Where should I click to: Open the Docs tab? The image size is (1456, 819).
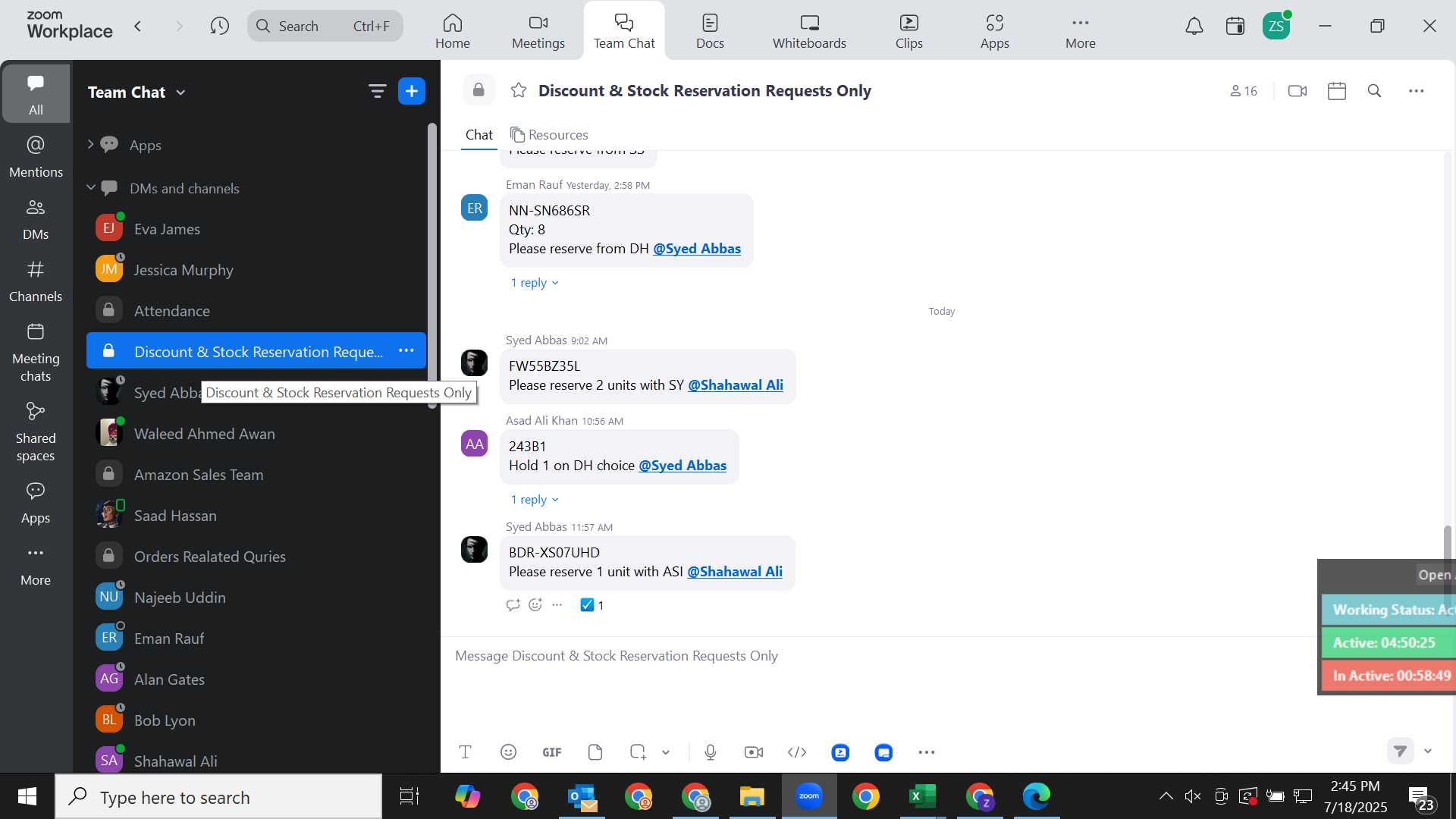click(710, 31)
